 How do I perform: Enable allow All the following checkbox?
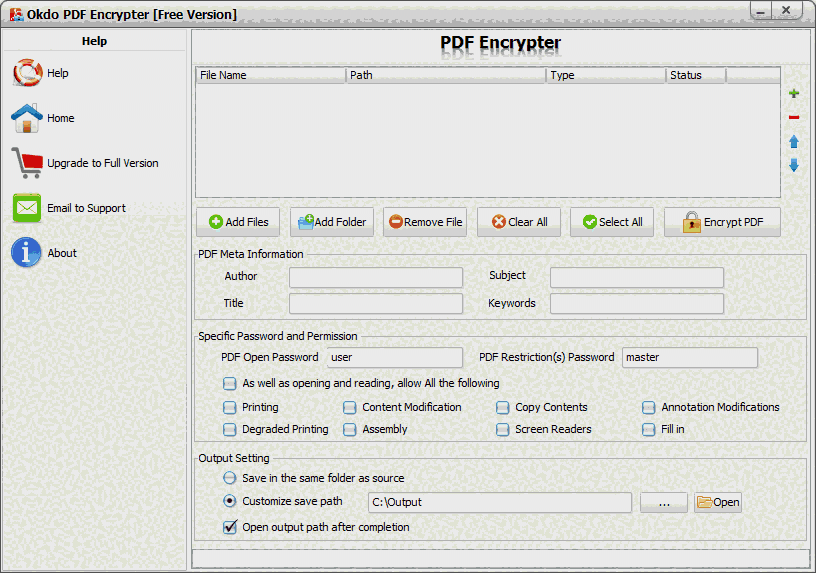point(230,384)
